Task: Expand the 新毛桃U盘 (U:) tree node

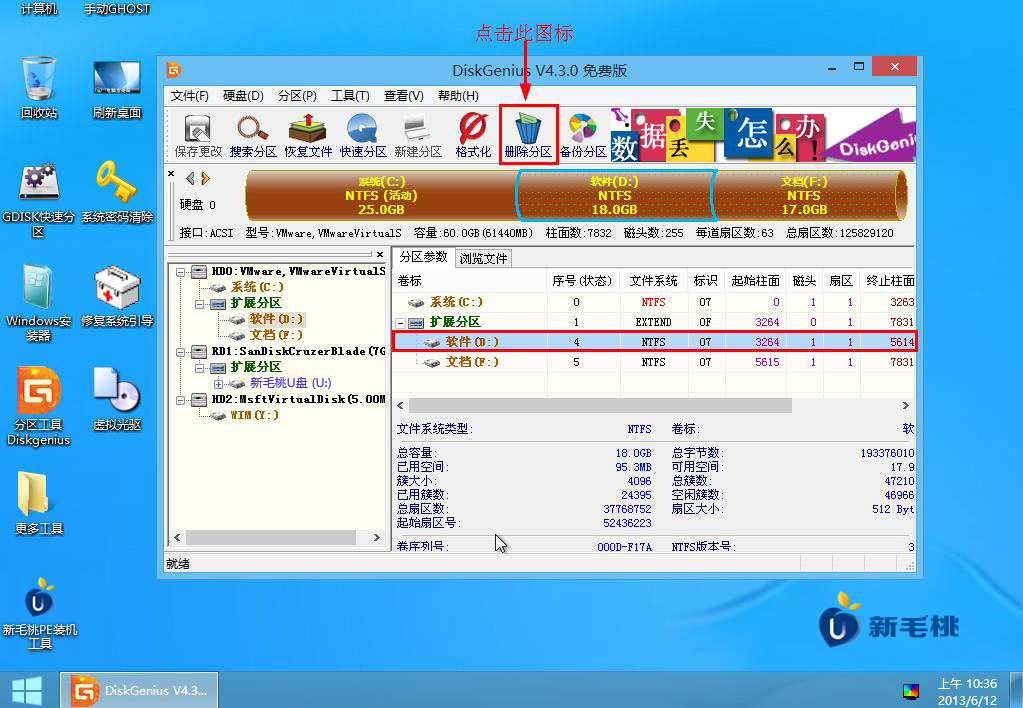Action: pyautogui.click(x=219, y=384)
